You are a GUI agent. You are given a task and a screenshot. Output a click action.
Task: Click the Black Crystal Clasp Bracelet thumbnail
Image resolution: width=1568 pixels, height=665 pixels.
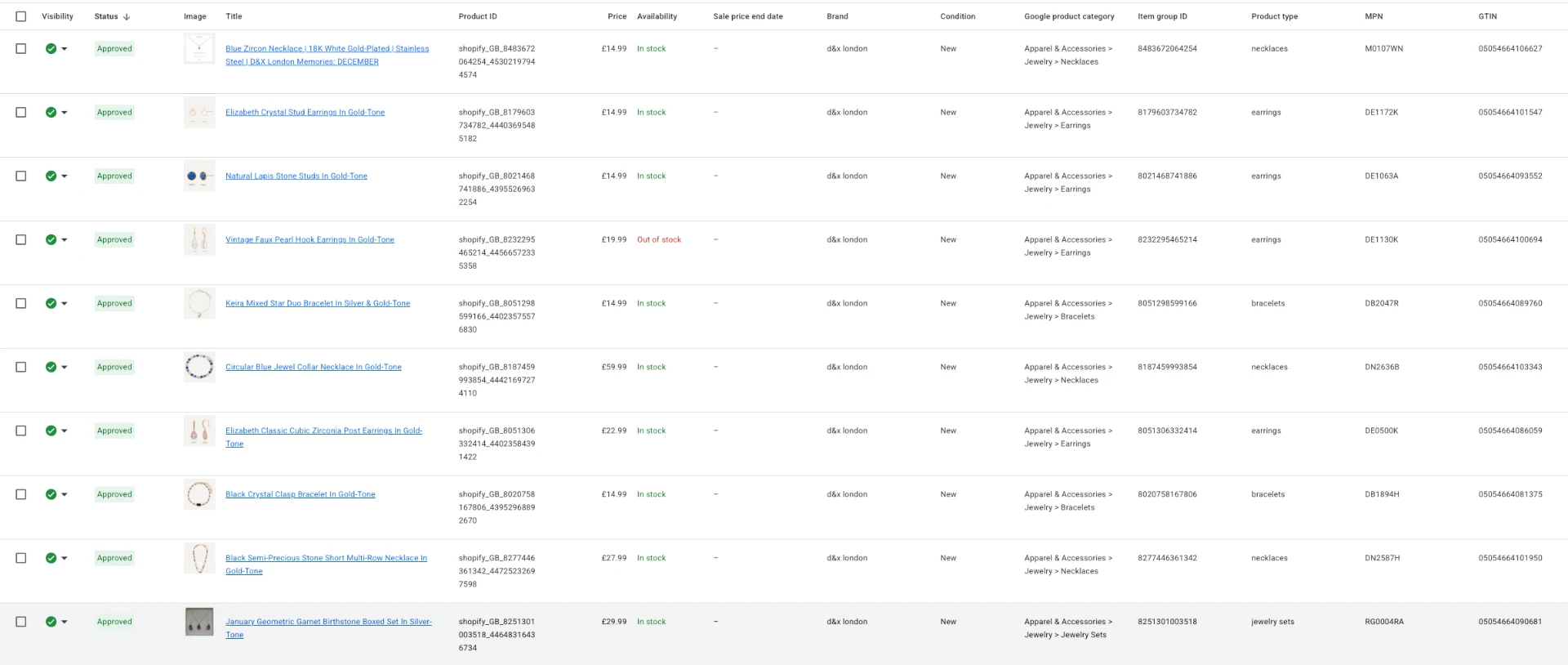pyautogui.click(x=199, y=495)
